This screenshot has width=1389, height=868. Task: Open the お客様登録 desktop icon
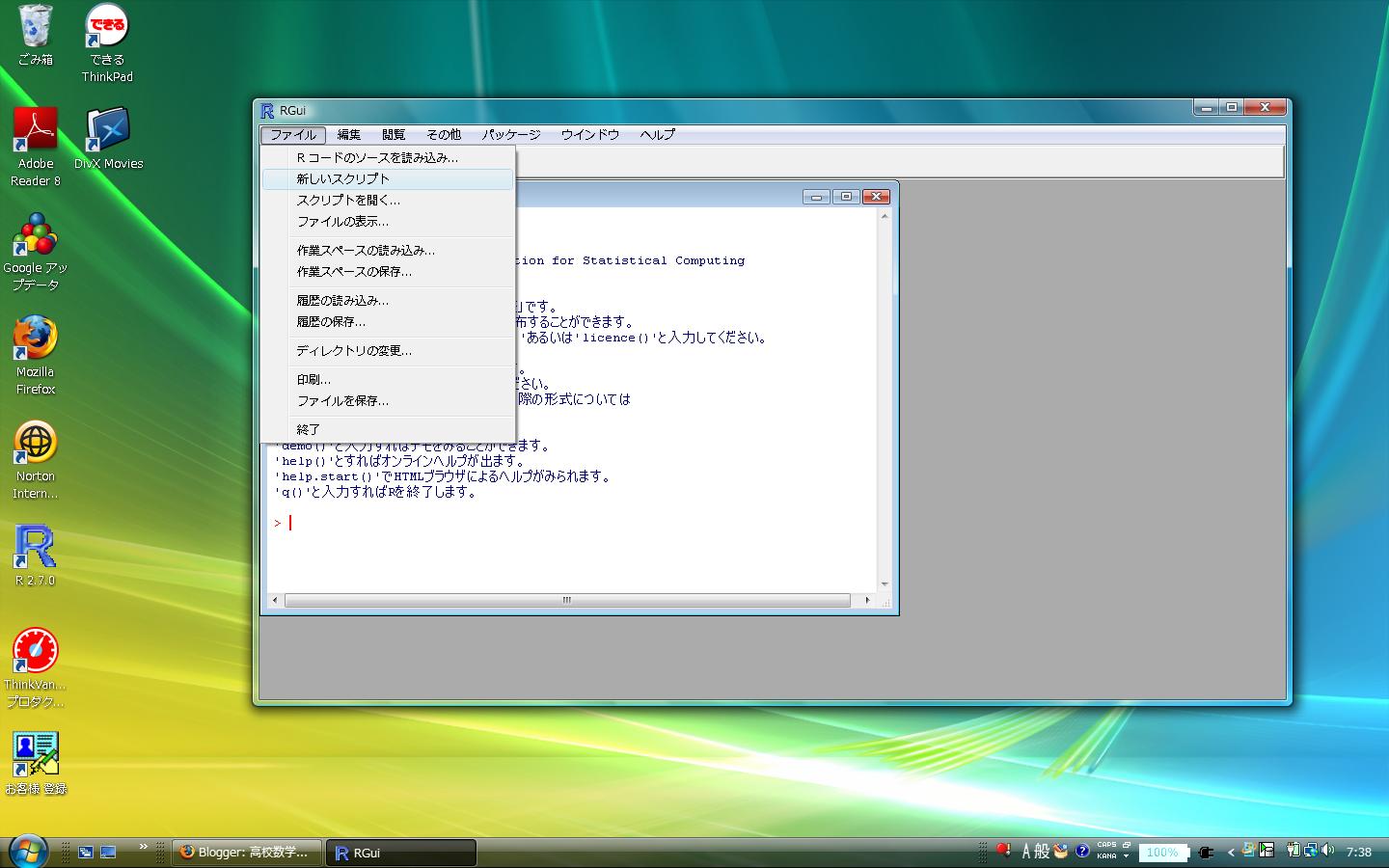[36, 764]
